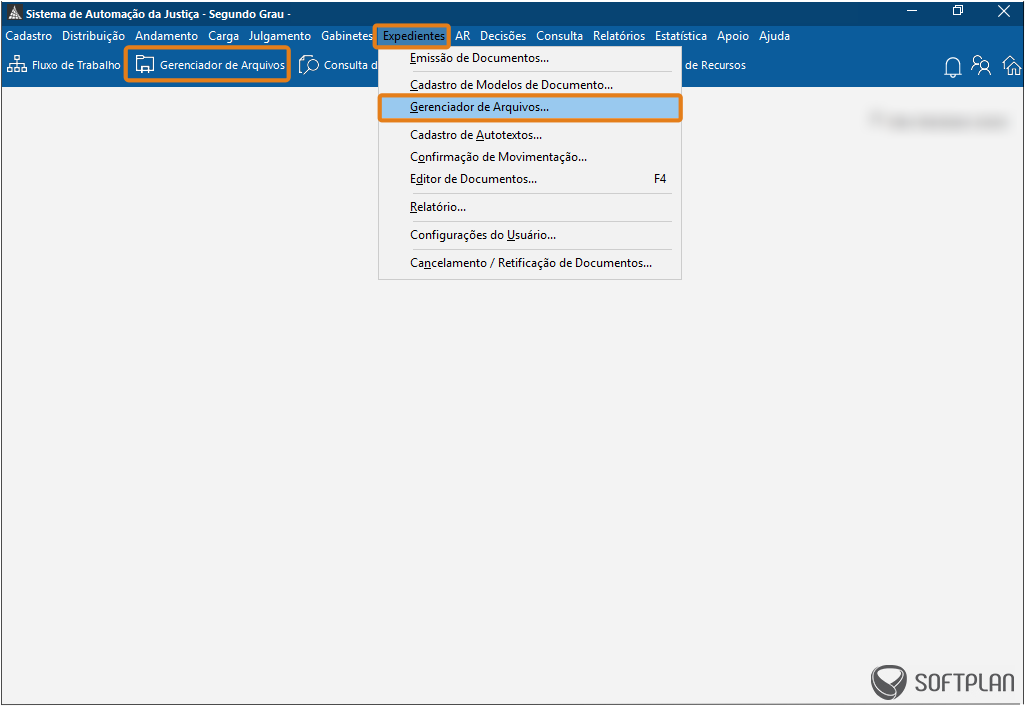Open the Relatórios menu
Screen dimensions: 1025x706
click(619, 36)
